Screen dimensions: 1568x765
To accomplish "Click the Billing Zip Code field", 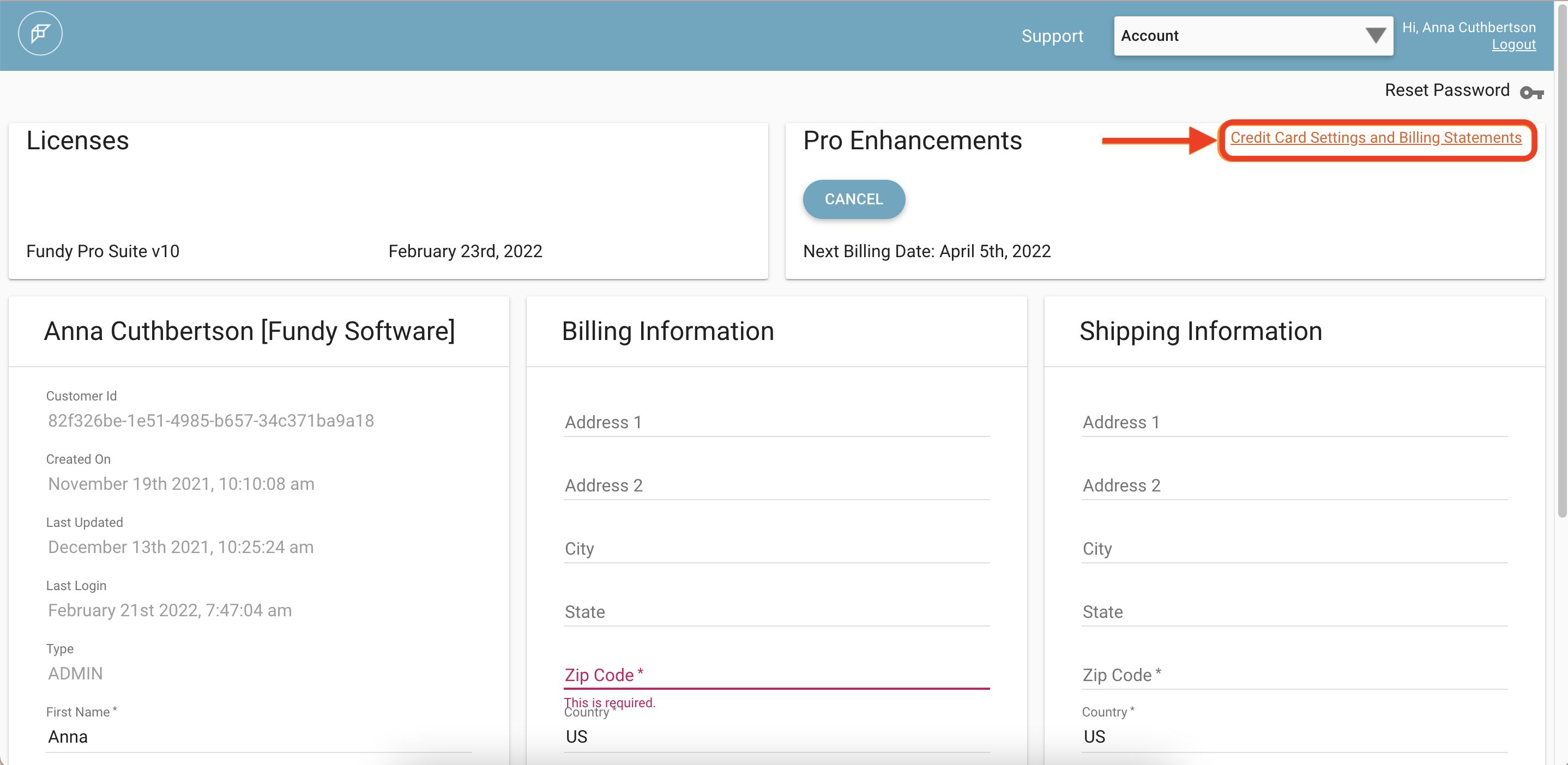I will pos(777,675).
